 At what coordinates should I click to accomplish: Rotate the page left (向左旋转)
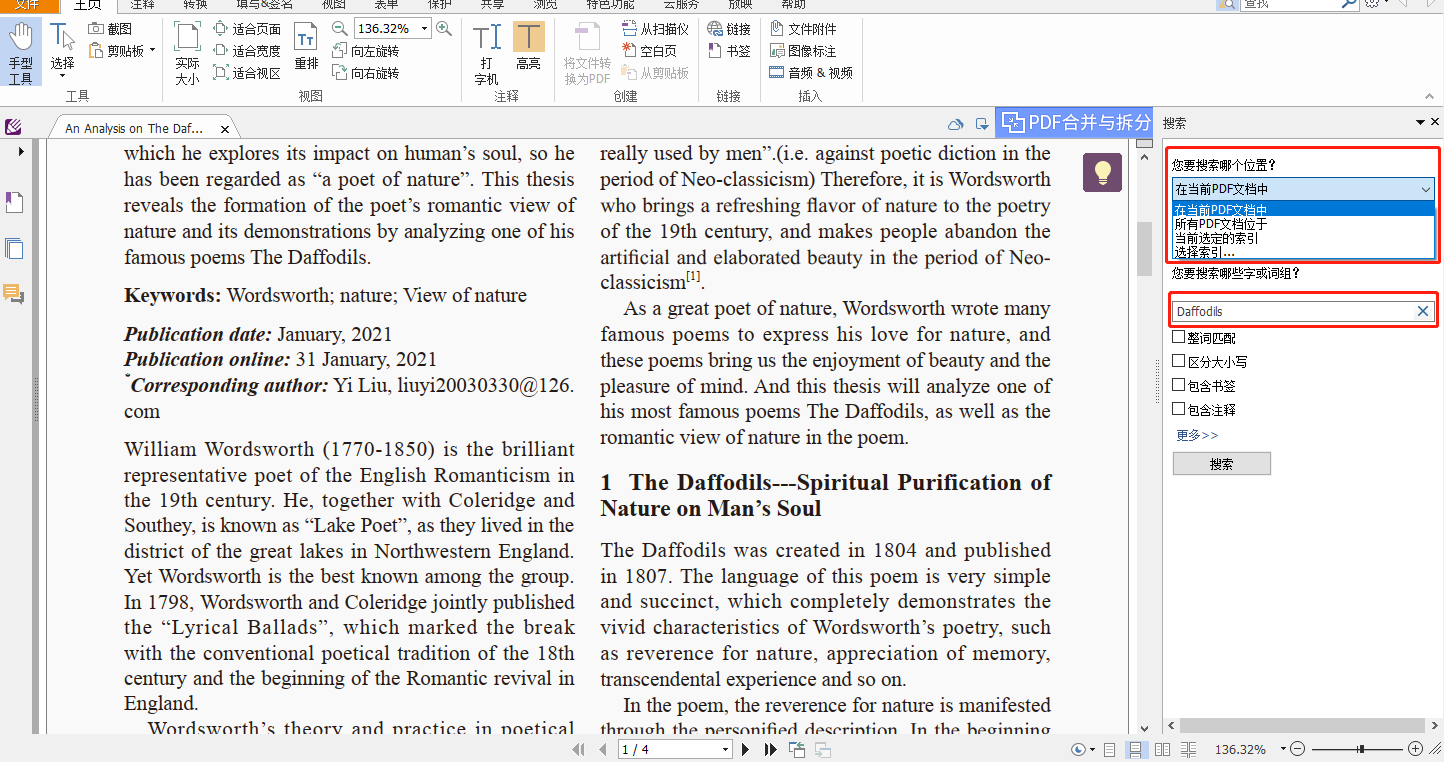click(365, 51)
